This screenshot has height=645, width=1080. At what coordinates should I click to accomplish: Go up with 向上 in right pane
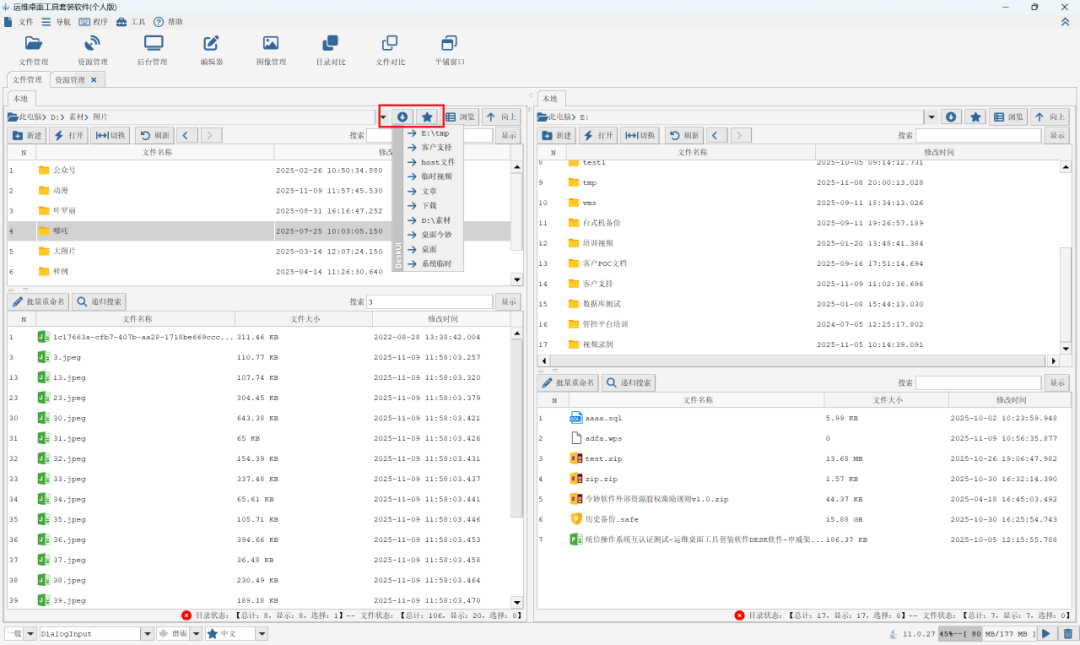[1050, 117]
